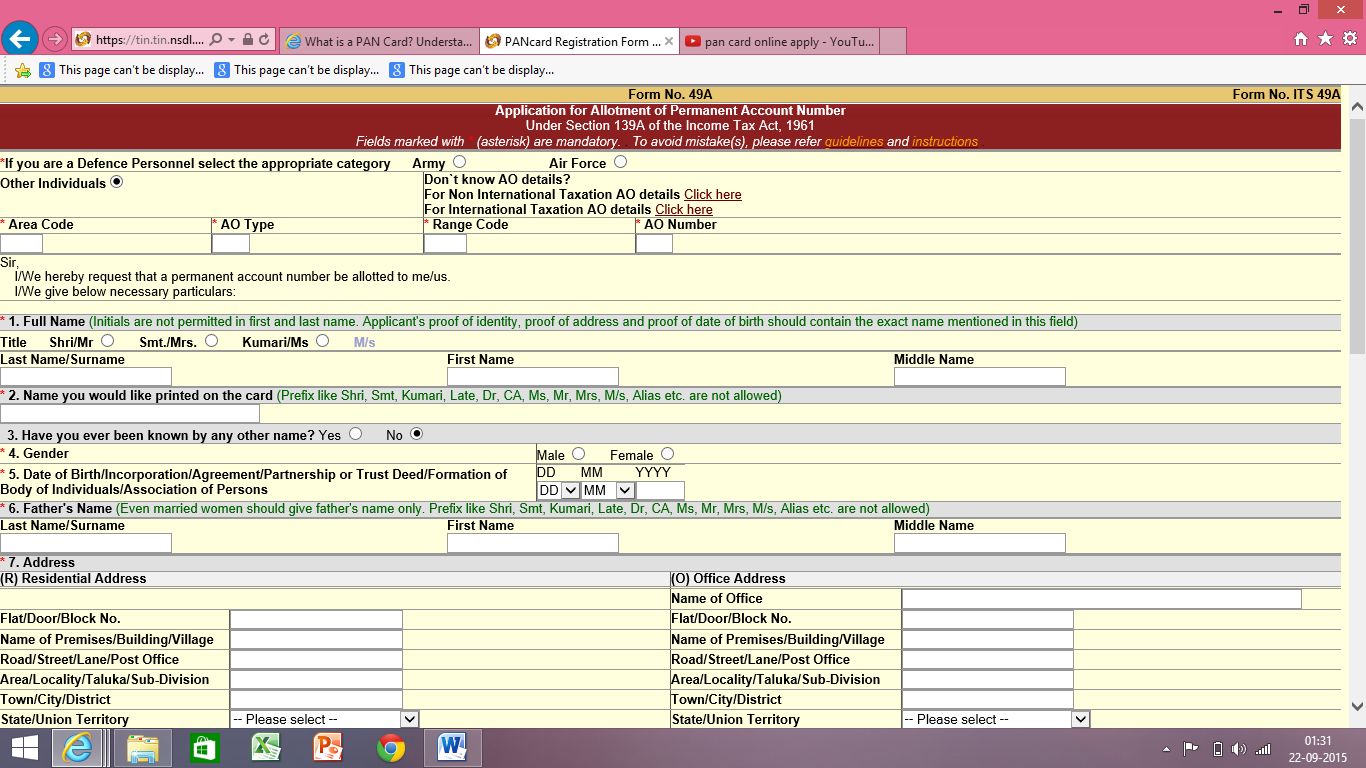Open the Action Center flag icon
This screenshot has width=1366, height=768.
pos(1191,749)
